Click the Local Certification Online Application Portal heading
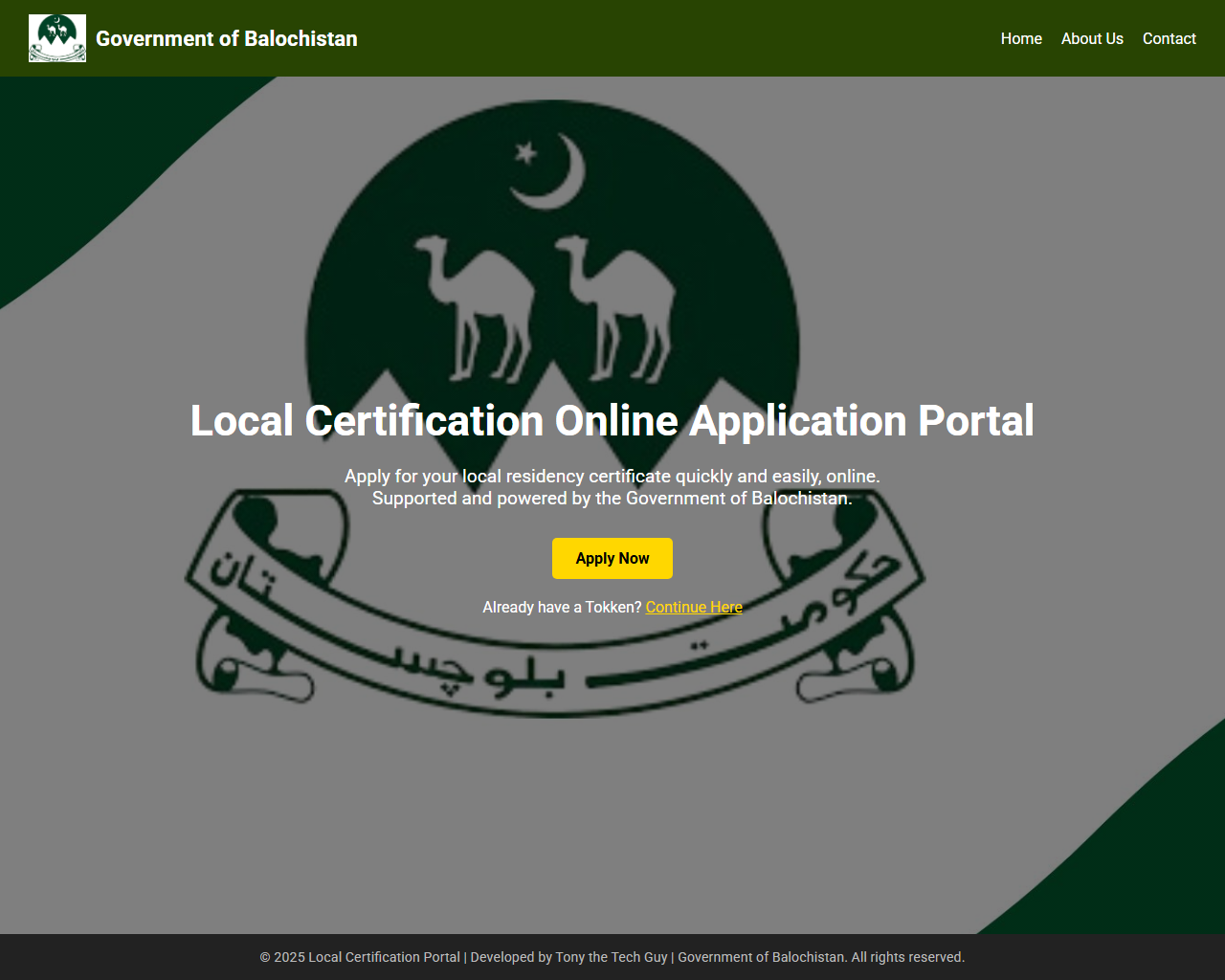This screenshot has height=980, width=1225. pyautogui.click(x=612, y=421)
